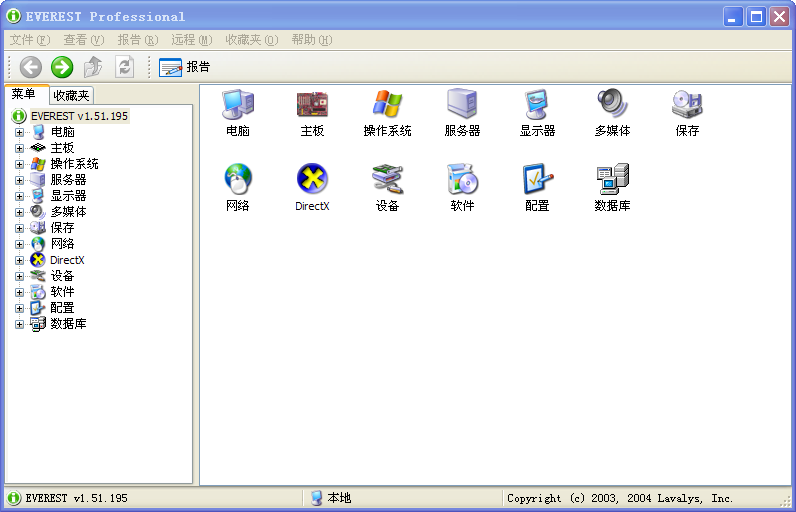This screenshot has height=512, width=796.
Task: Minimize the EVEREST Professional window
Action: pos(733,17)
